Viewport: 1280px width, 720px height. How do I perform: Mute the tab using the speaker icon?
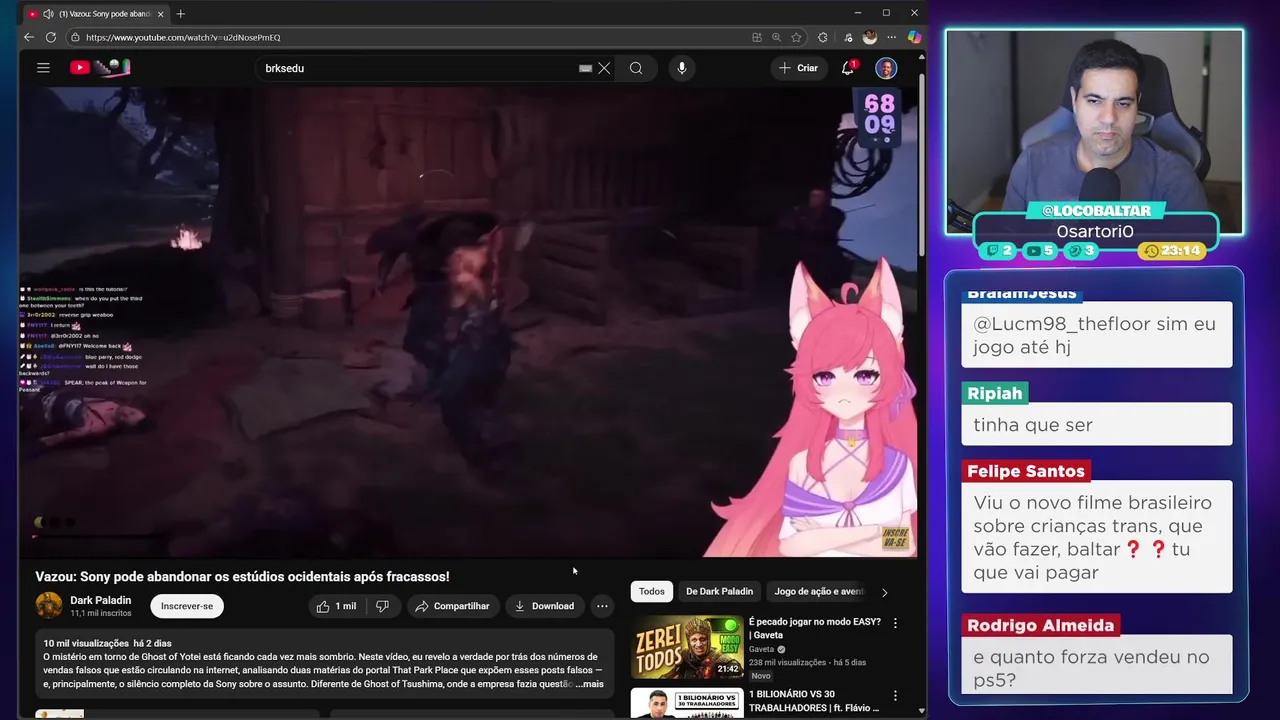click(x=49, y=14)
